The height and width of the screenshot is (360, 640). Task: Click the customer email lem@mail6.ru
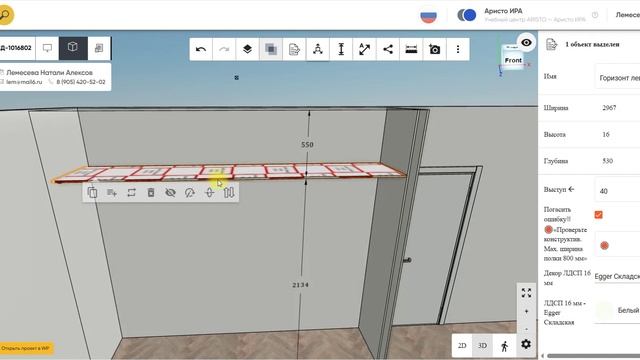(24, 82)
